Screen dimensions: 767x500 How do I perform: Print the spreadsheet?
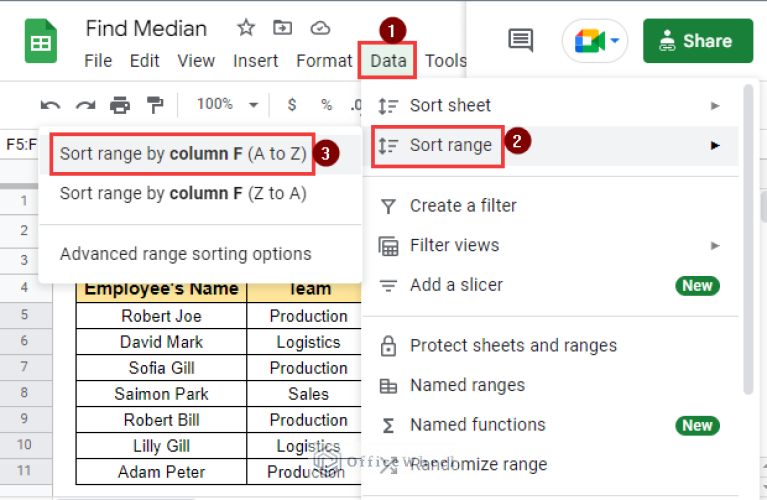(x=120, y=105)
